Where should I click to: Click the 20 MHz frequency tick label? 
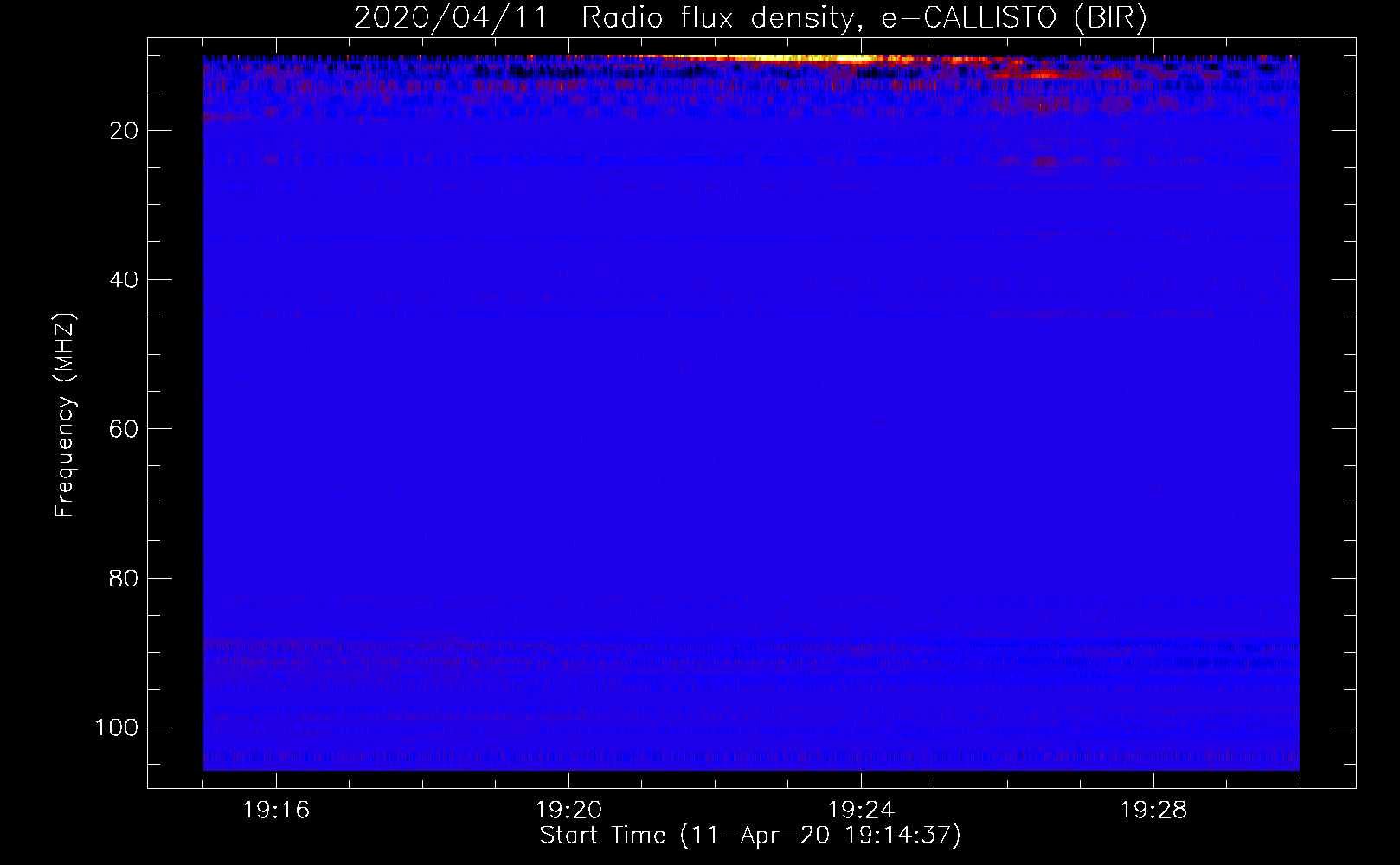124,131
